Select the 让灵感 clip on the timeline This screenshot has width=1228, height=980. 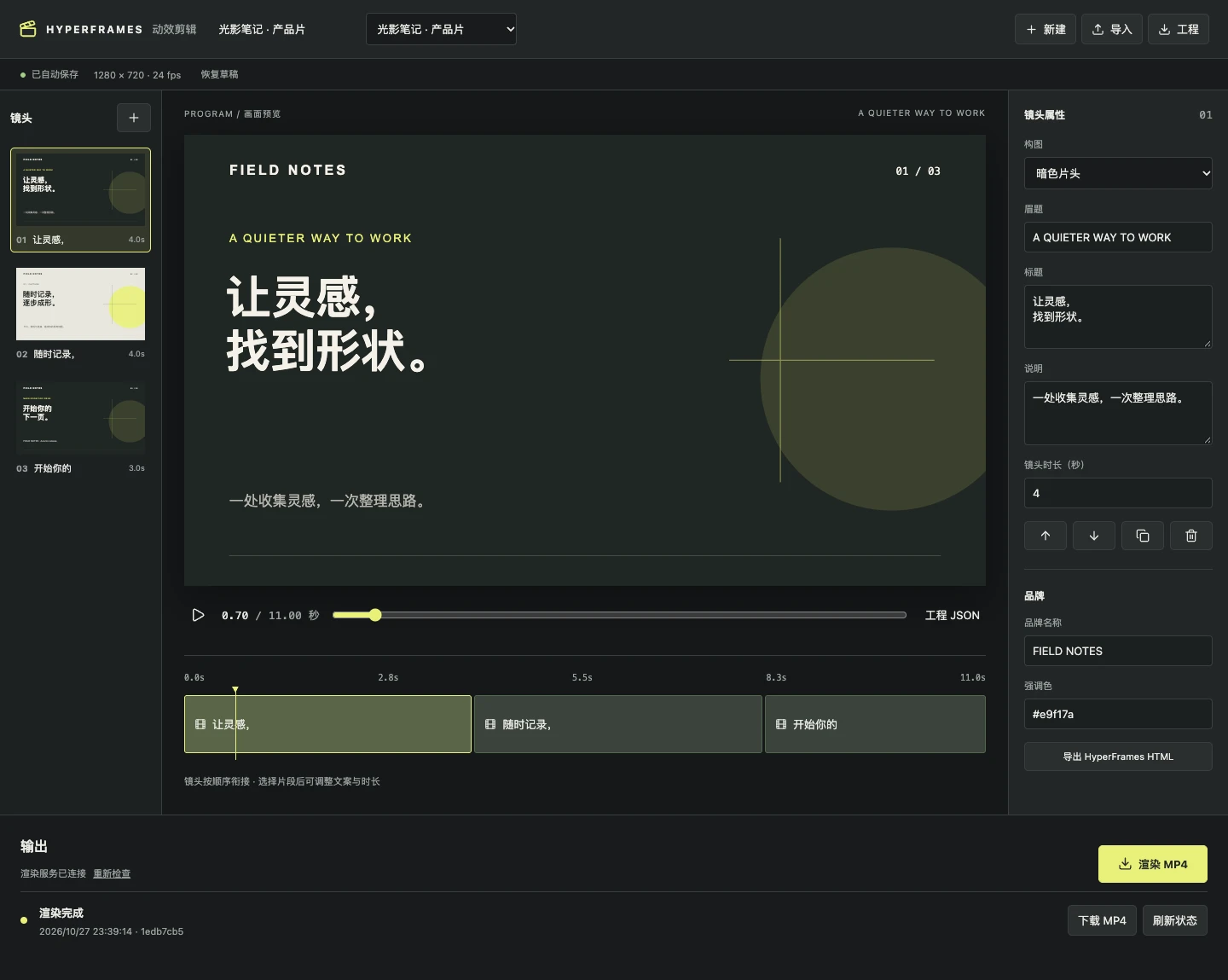327,724
